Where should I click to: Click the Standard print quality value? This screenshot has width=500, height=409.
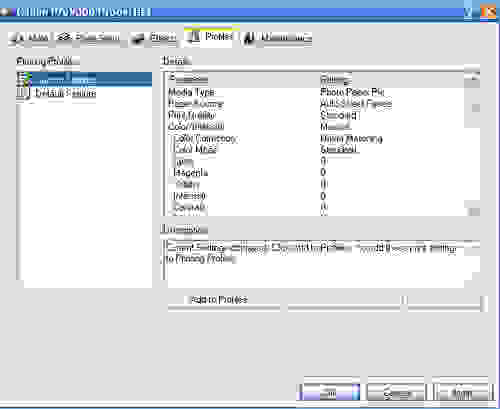pos(339,115)
